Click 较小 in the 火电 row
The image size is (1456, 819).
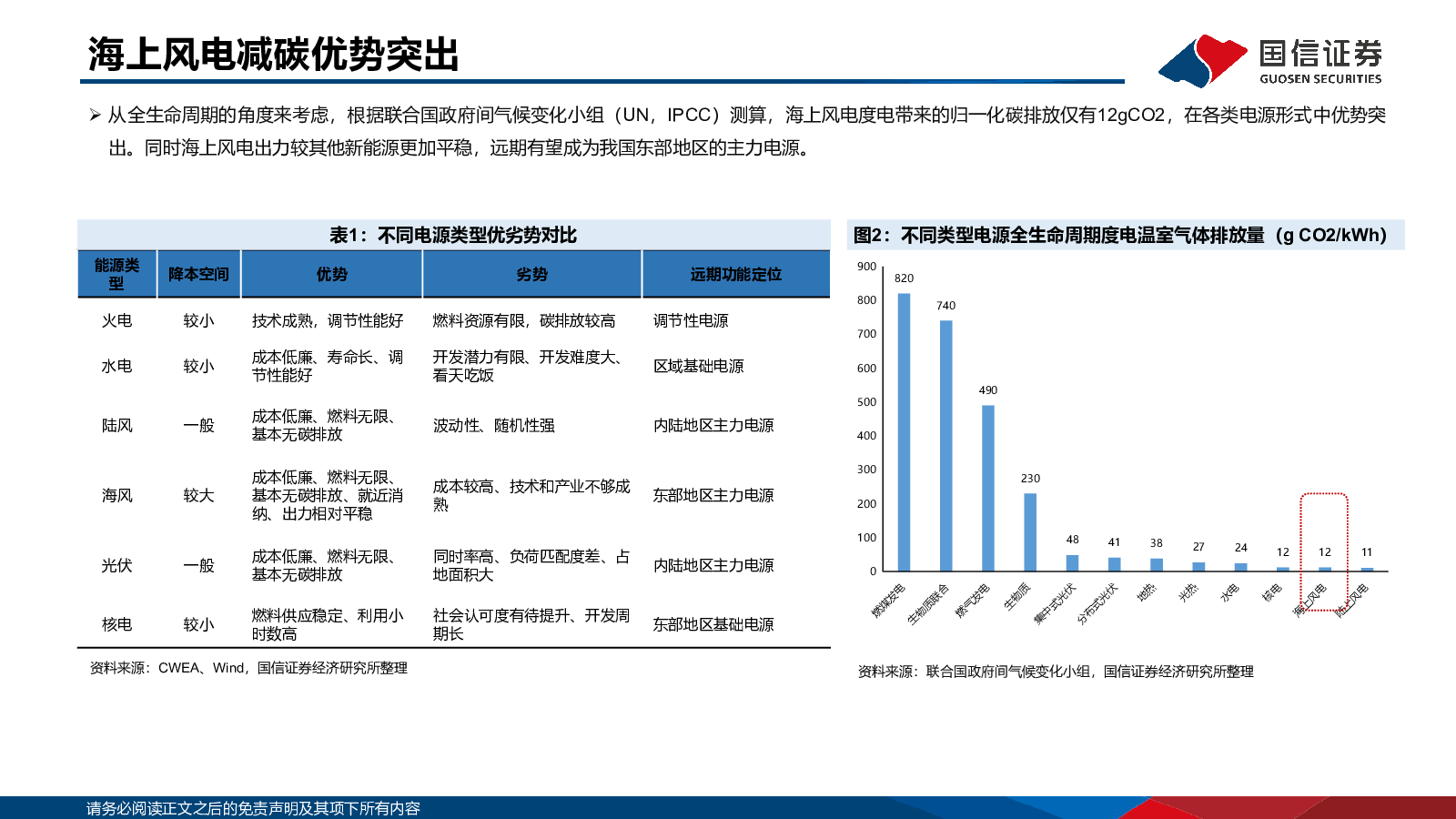198,320
